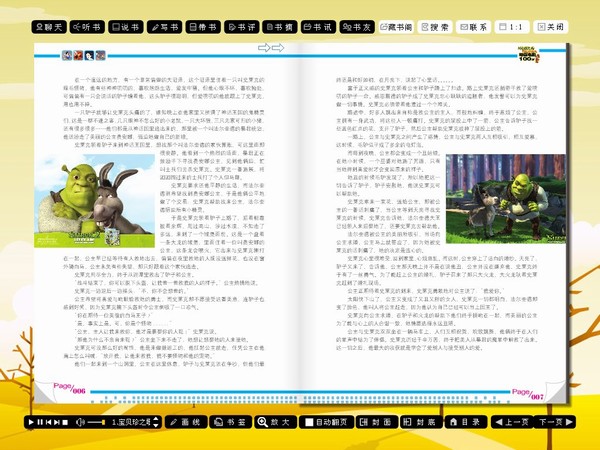This screenshot has height=450, width=600.
Task: Click the 搜索 search button
Action: tap(435, 27)
